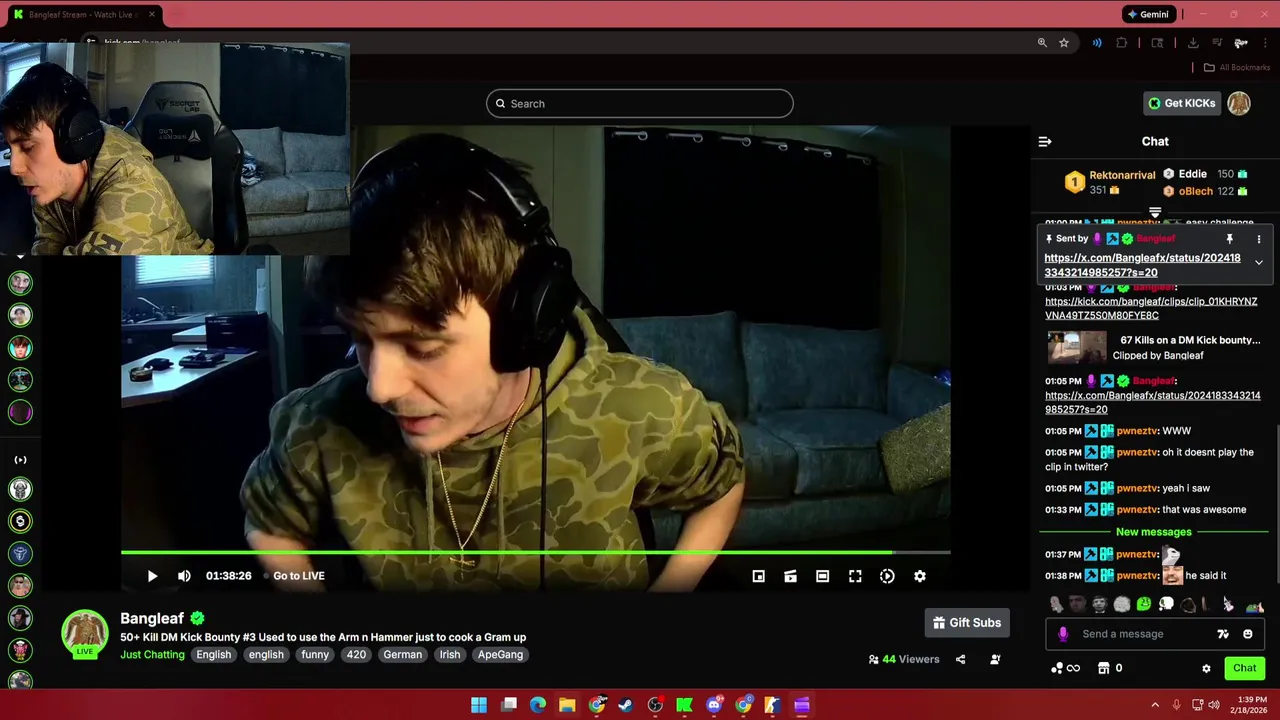This screenshot has height=720, width=1280.
Task: Open the Windows Start menu
Action: click(x=479, y=705)
